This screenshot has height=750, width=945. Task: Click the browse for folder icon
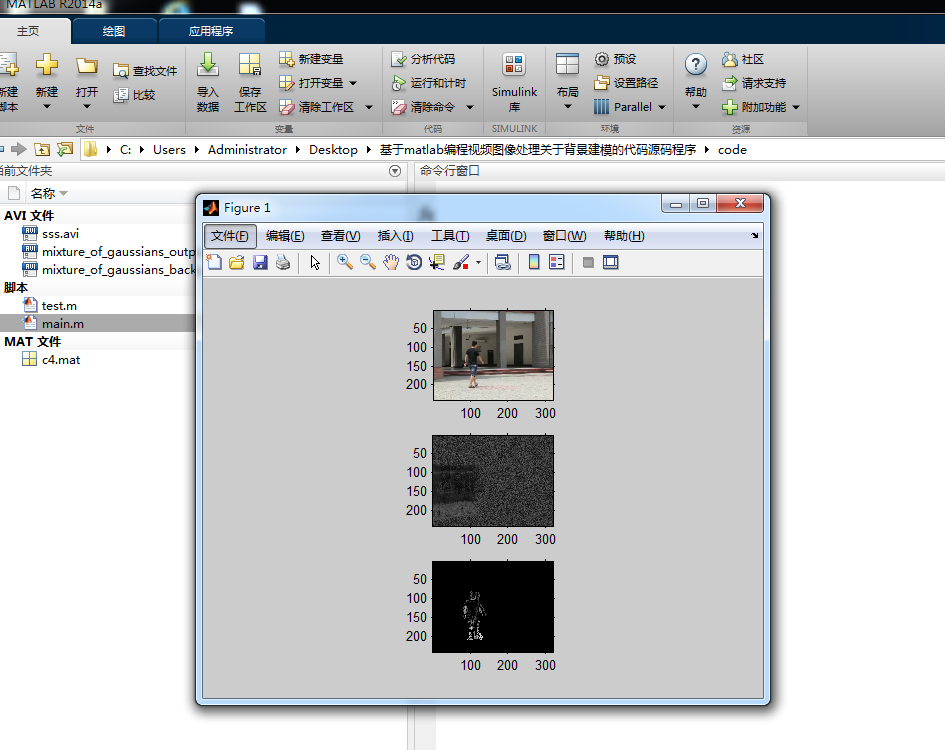coord(65,149)
